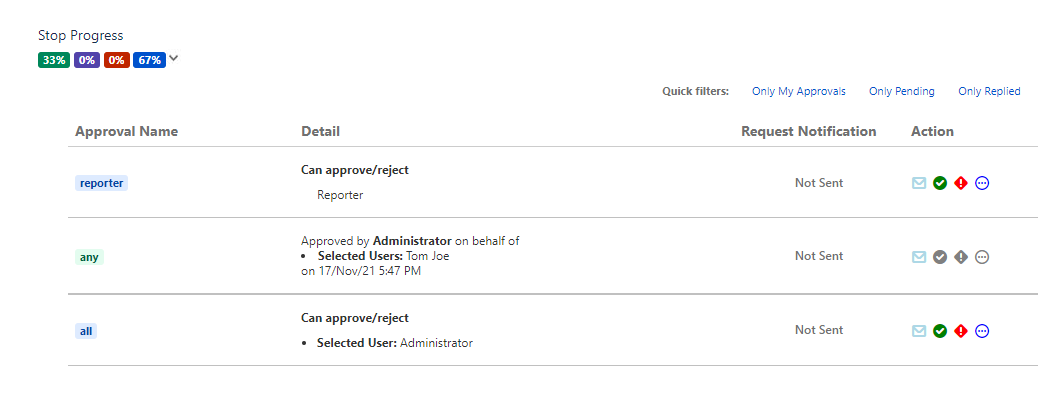Click the green 33% progress badge
1062x402 pixels.
[54, 60]
